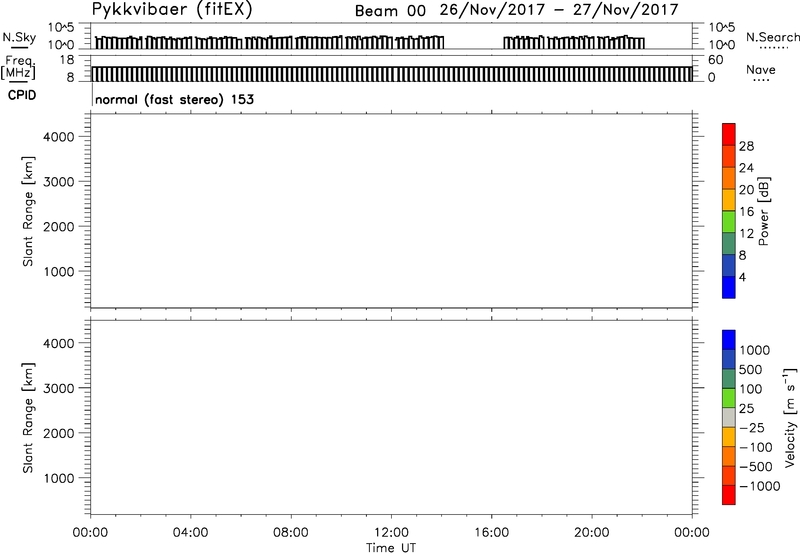The image size is (800, 554).
Task: Click the Velocity colorbar value 1000
Action: 755,350
